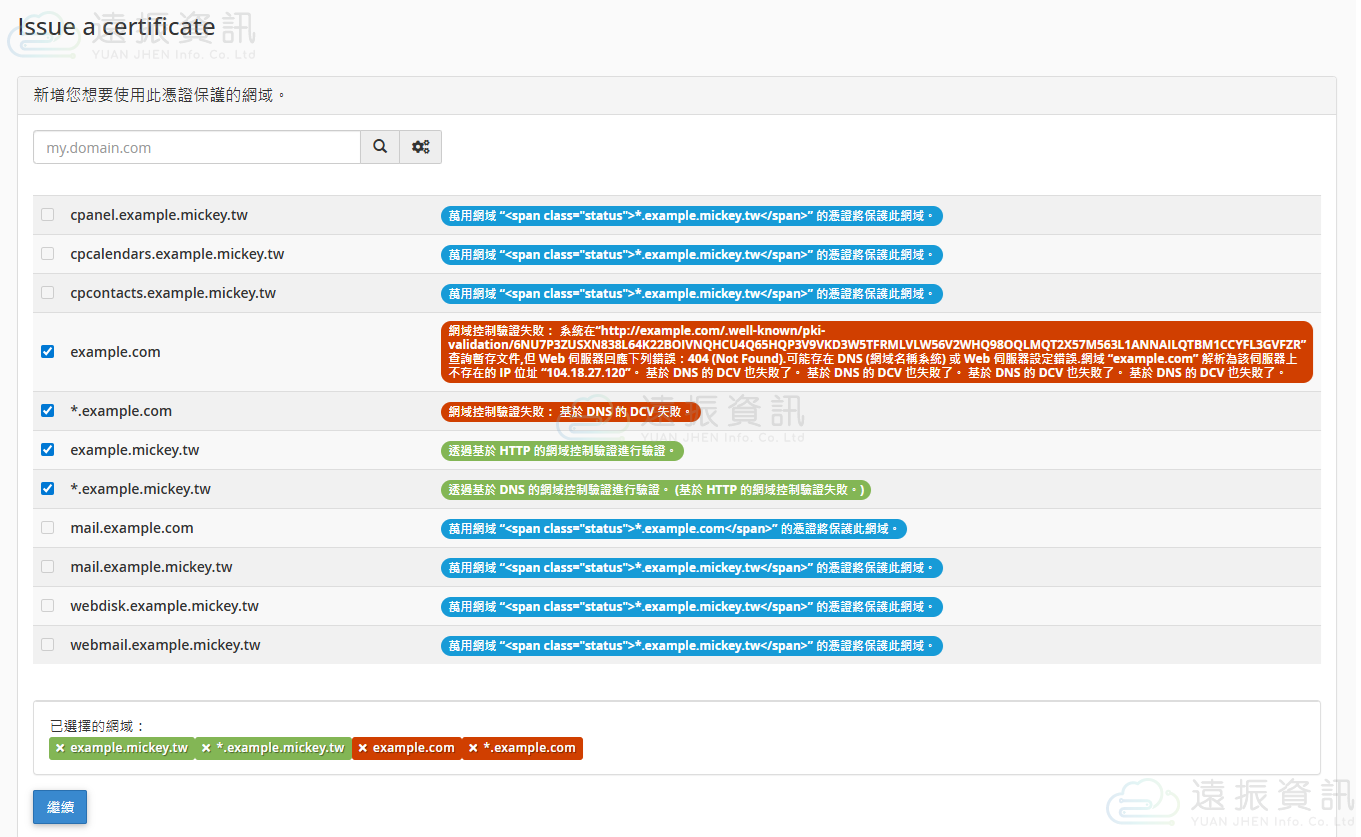The image size is (1361, 837).
Task: Click the cpcalendars.example.mickey.tw domain label
Action: (177, 254)
